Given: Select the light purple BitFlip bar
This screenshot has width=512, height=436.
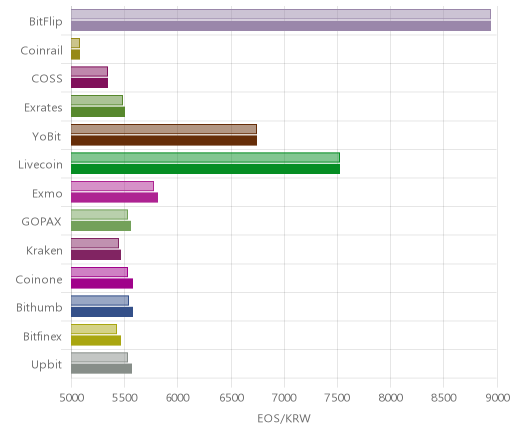Looking at the screenshot, I should coord(281,14).
